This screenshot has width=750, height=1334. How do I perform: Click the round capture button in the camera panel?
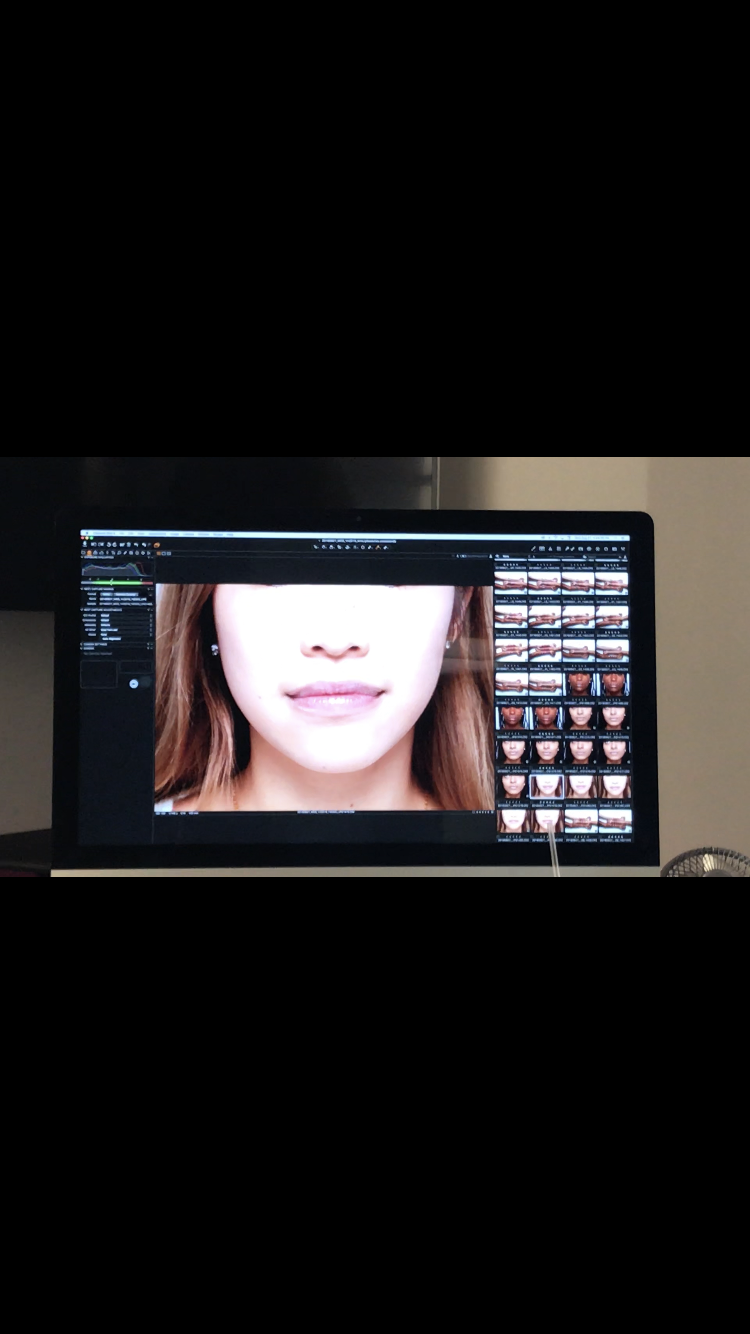click(134, 684)
